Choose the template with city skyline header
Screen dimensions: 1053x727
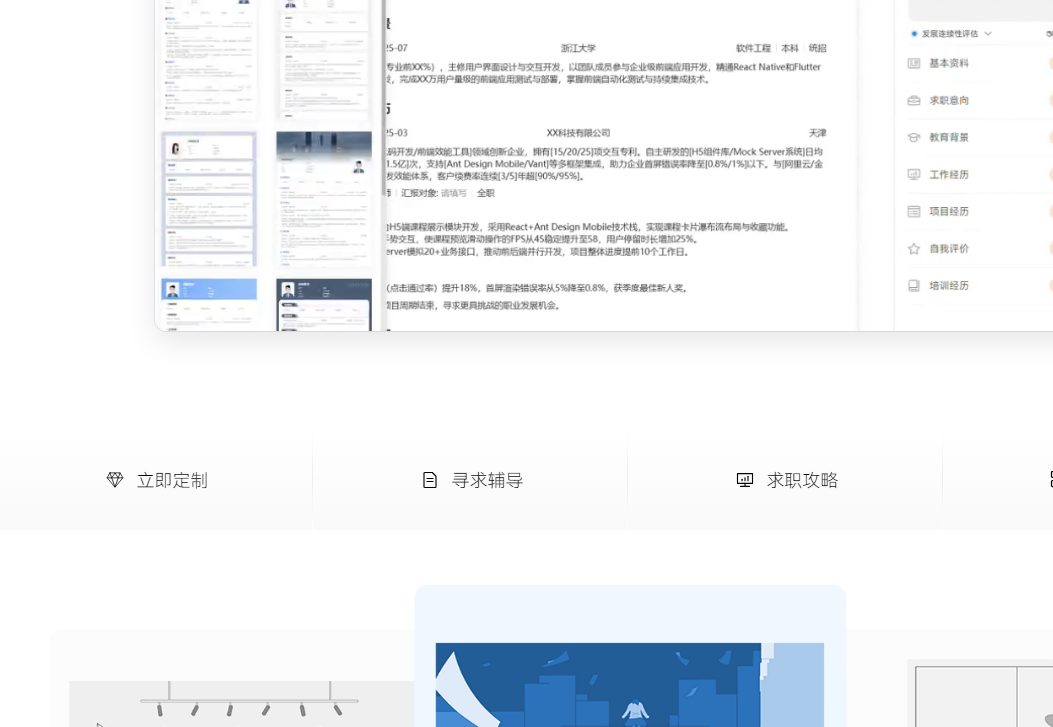pos(324,199)
